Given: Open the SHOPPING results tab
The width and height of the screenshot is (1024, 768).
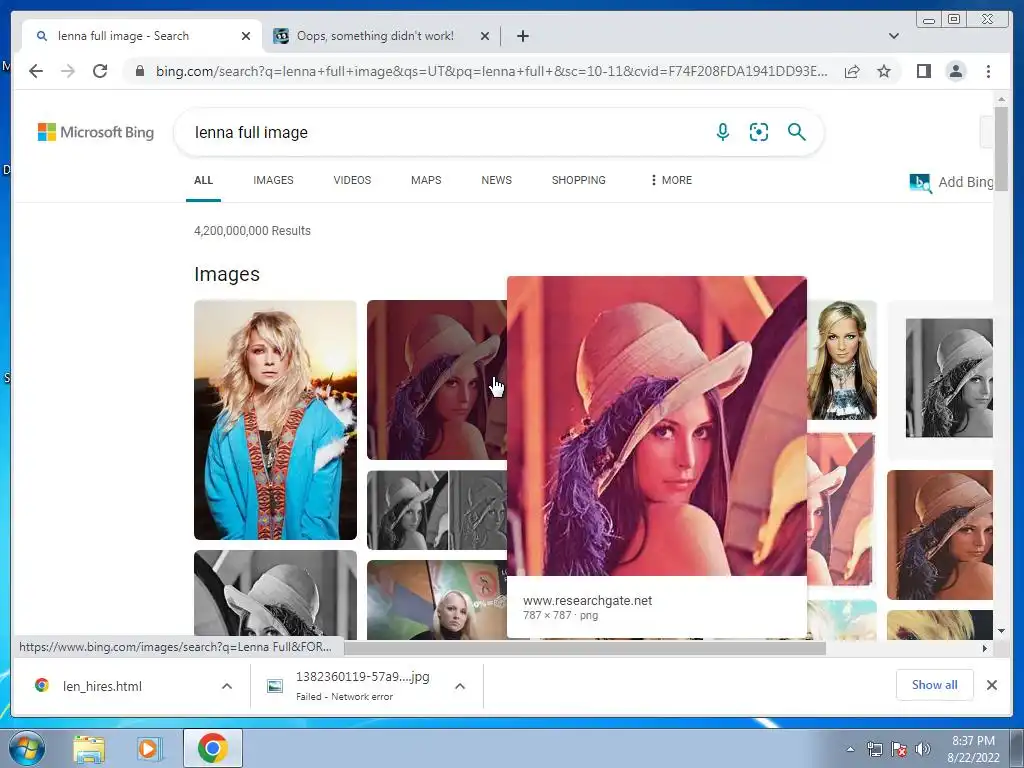Looking at the screenshot, I should tap(579, 180).
